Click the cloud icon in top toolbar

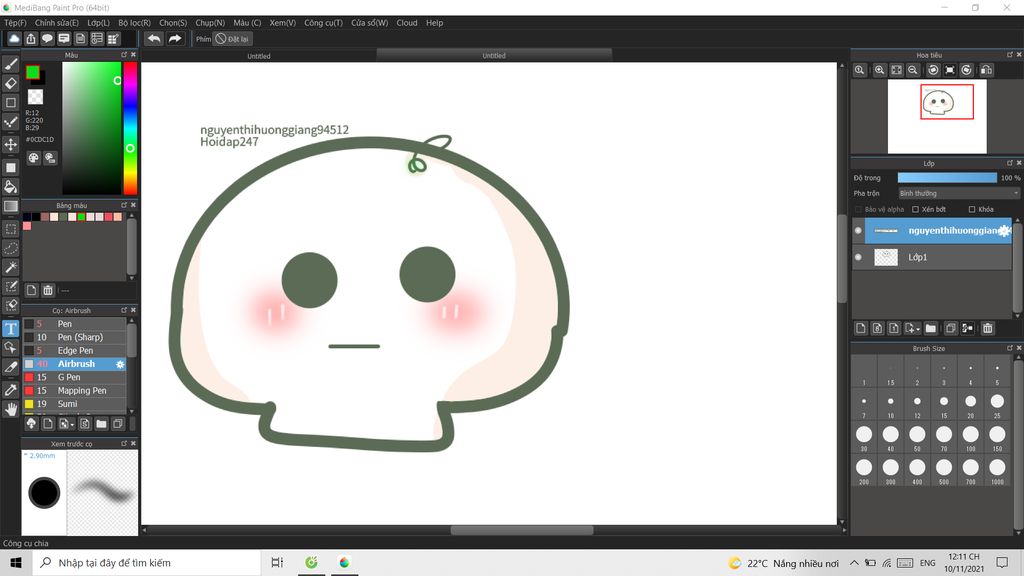(x=14, y=39)
